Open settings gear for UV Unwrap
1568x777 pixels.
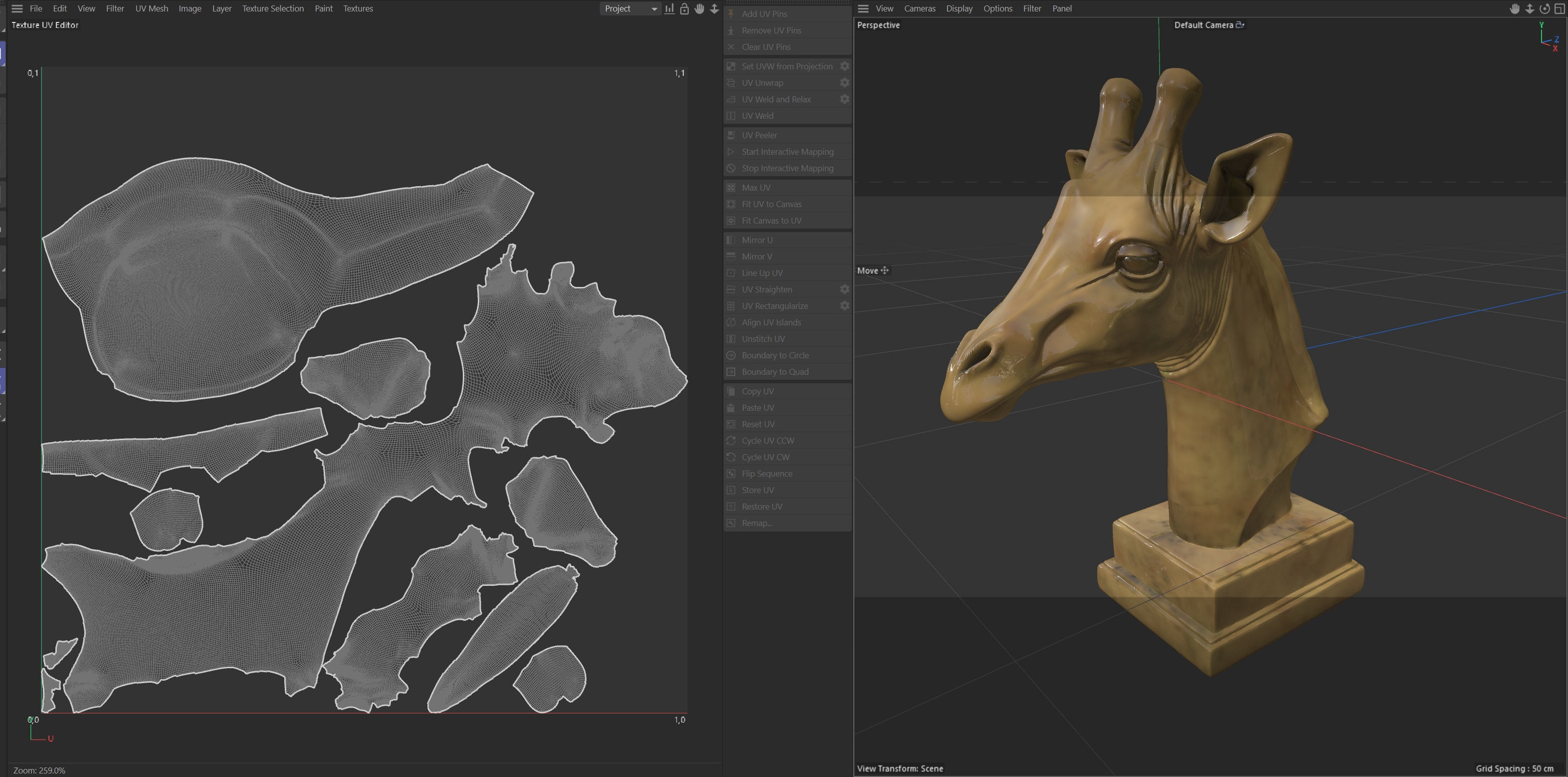coord(844,83)
